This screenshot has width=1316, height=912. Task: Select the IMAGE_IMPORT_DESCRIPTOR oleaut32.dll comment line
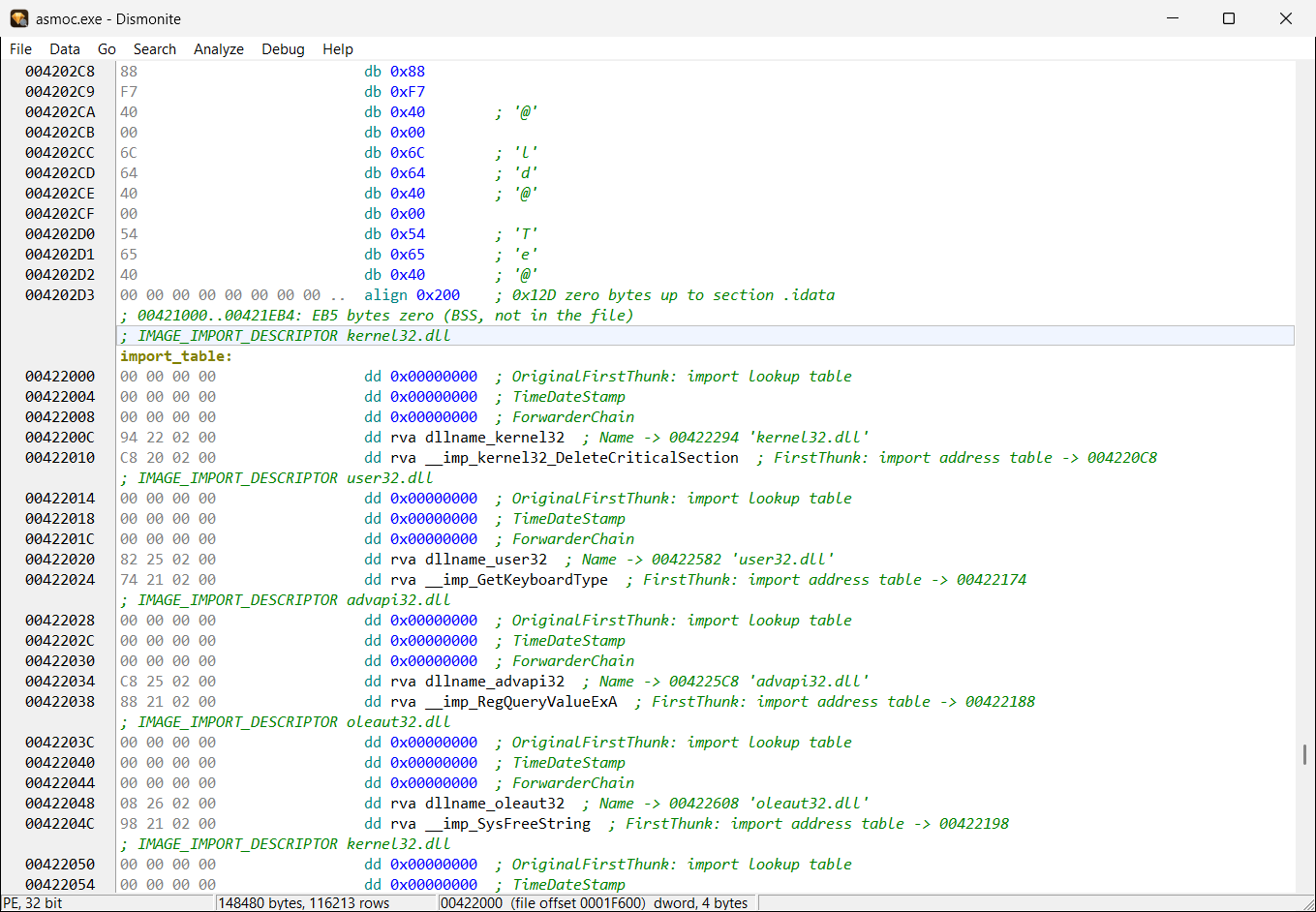pyautogui.click(x=285, y=722)
